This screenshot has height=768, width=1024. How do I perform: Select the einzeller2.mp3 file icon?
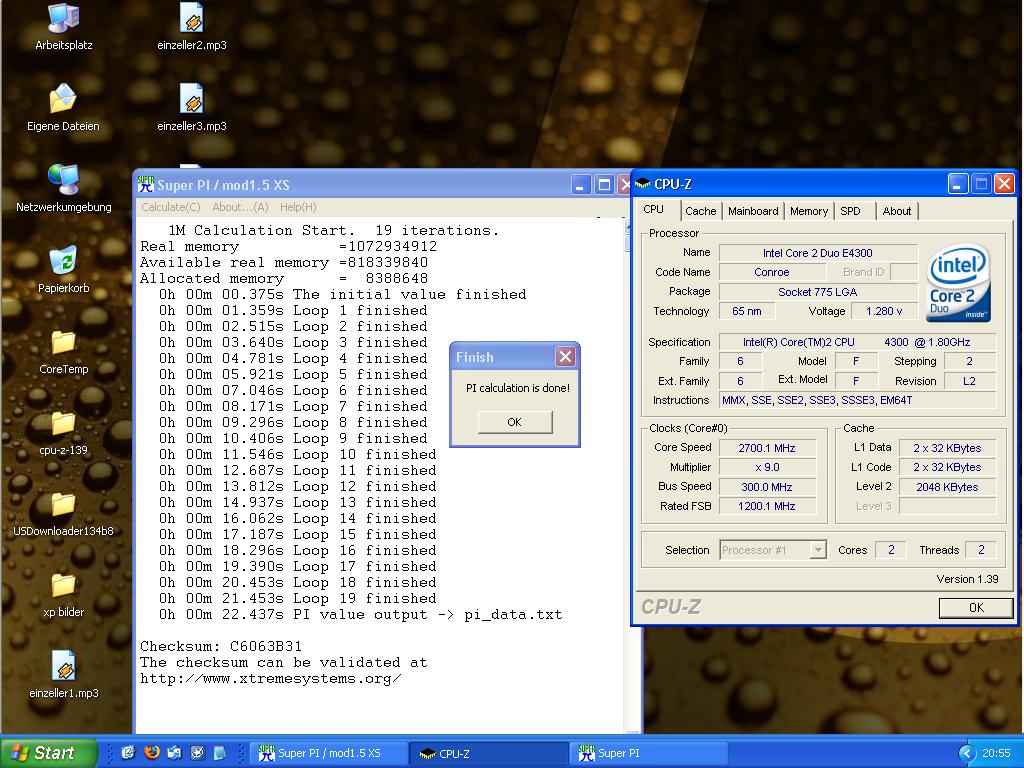coord(191,19)
